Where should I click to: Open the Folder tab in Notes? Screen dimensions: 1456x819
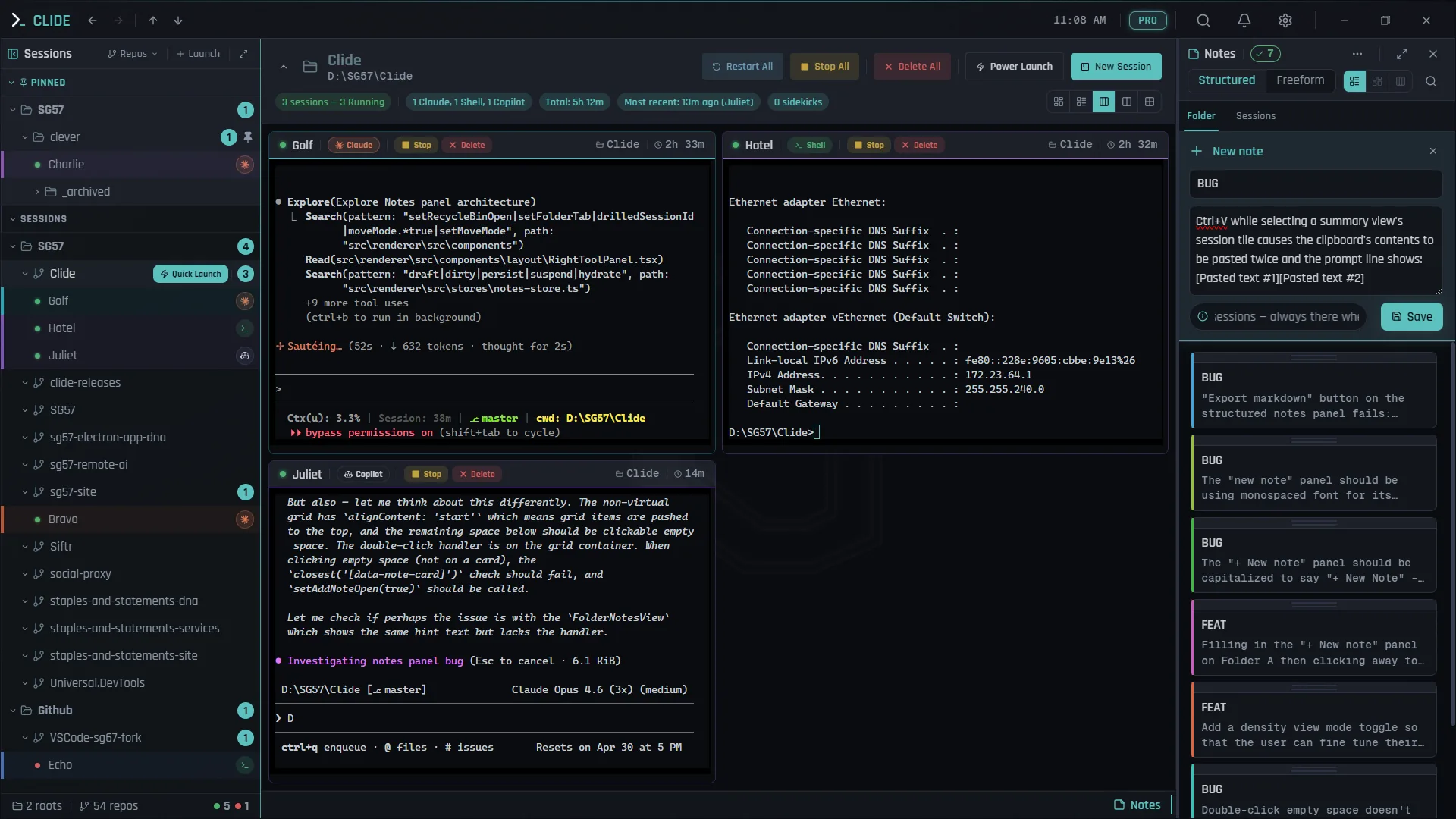1200,116
